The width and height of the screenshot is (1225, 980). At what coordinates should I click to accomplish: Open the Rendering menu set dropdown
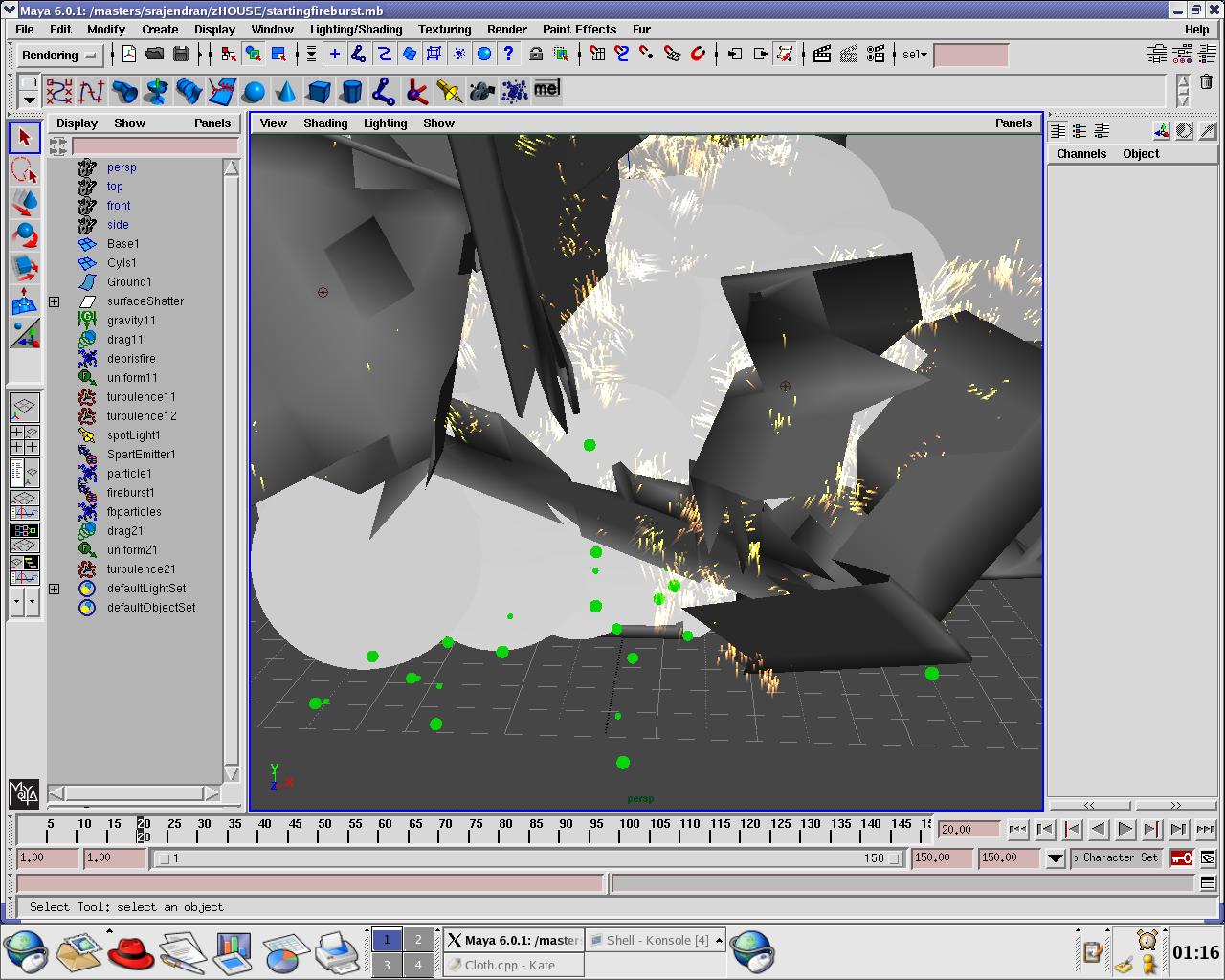59,56
